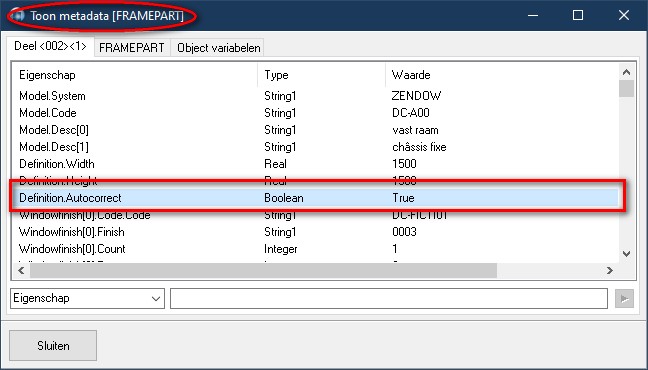Click the horizontal scrollbar thumb
The width and height of the screenshot is (648, 370).
click(263, 271)
